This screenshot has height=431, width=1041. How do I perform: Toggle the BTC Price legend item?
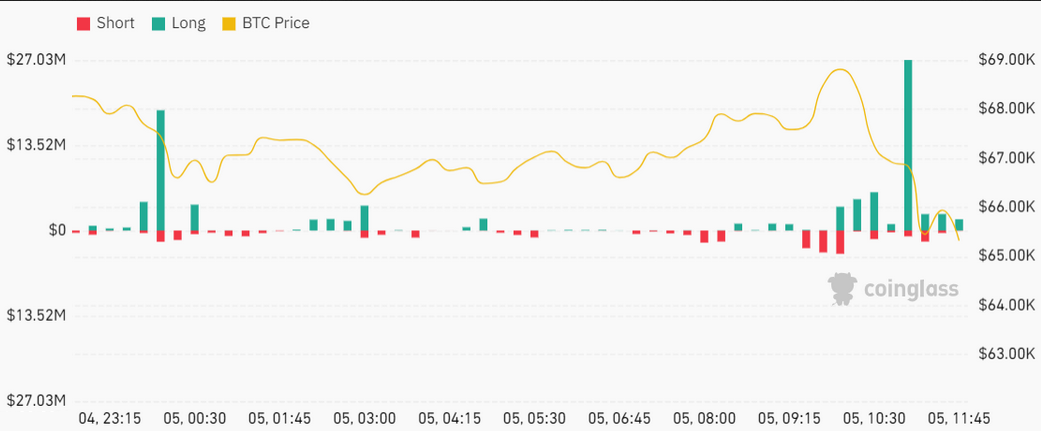(x=266, y=23)
